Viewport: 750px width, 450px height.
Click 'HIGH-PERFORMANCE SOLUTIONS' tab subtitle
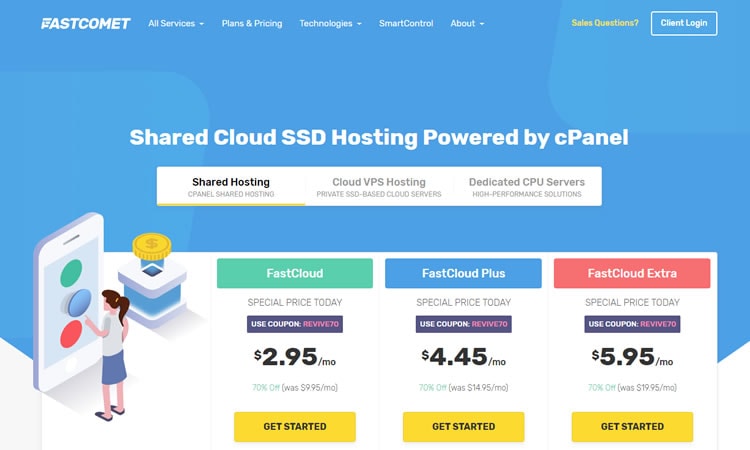pyautogui.click(x=527, y=194)
